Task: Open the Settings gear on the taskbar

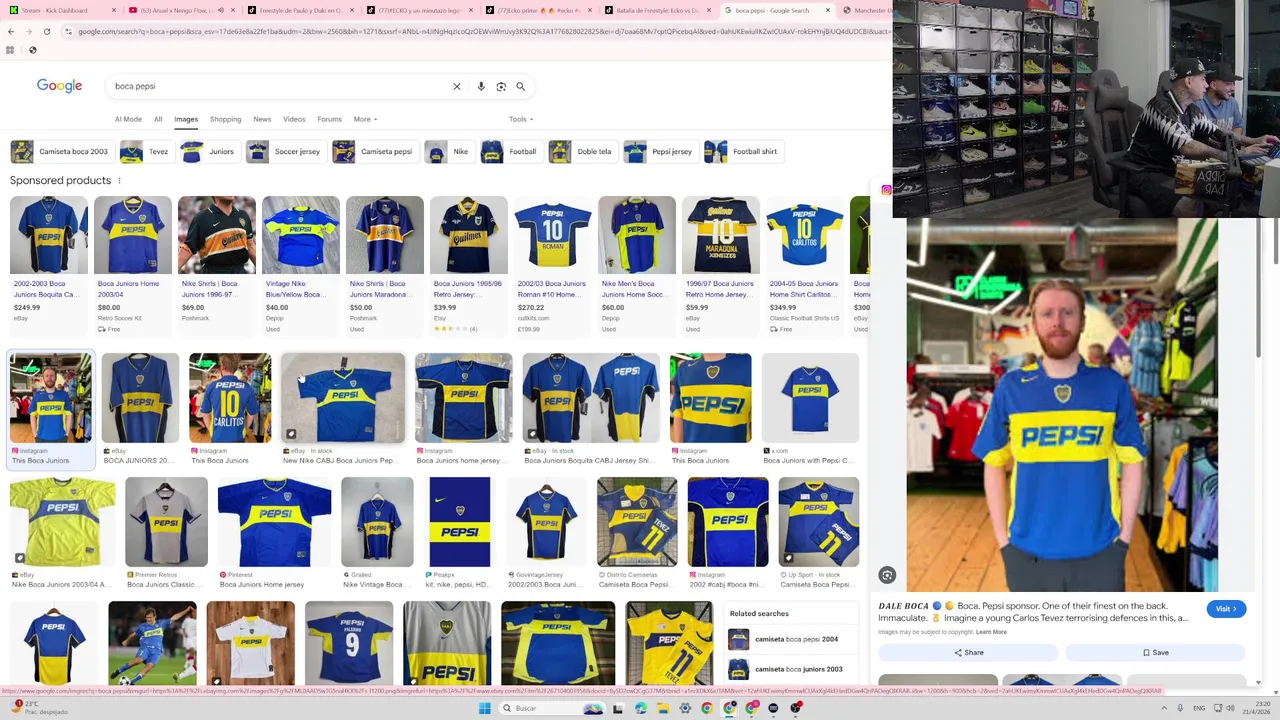Action: (x=685, y=708)
